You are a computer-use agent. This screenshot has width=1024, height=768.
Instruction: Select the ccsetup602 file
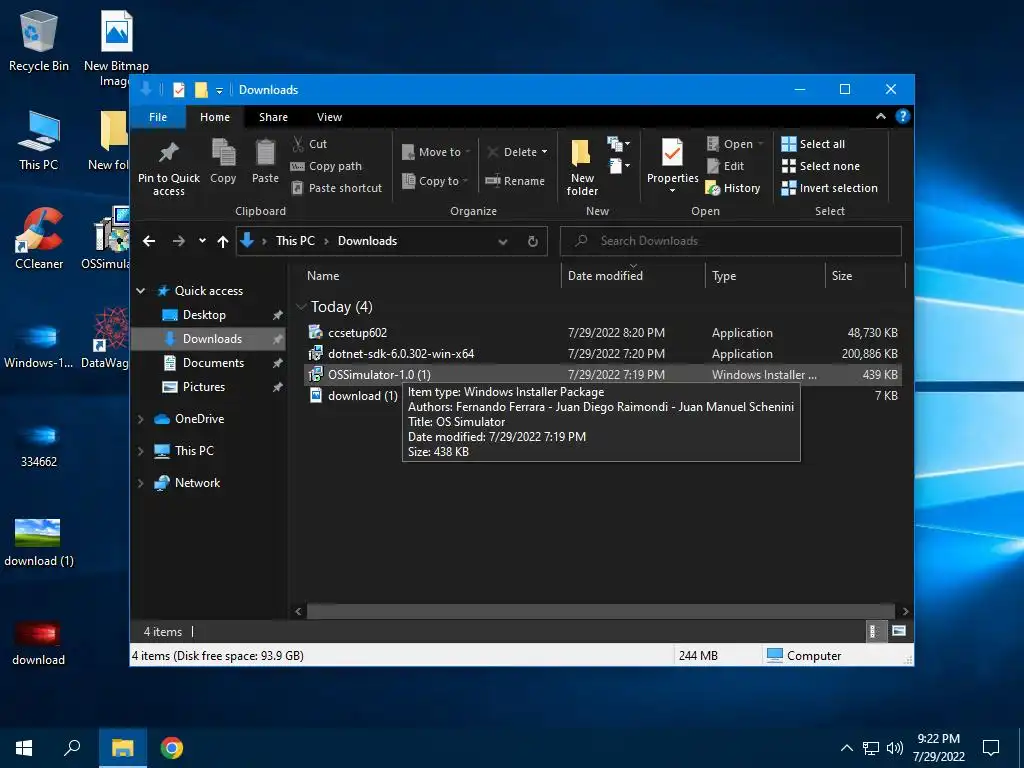click(x=602, y=332)
